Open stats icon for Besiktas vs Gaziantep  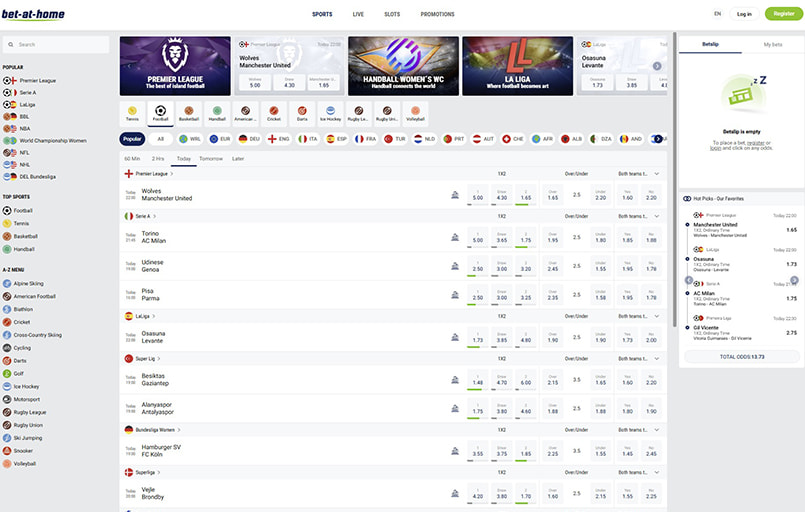click(x=455, y=380)
